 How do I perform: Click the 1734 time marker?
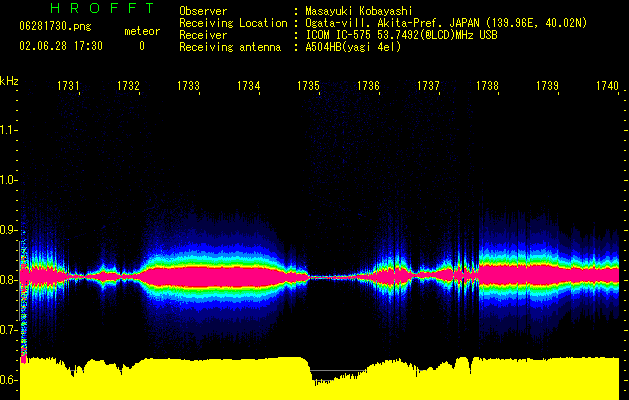[x=248, y=86]
